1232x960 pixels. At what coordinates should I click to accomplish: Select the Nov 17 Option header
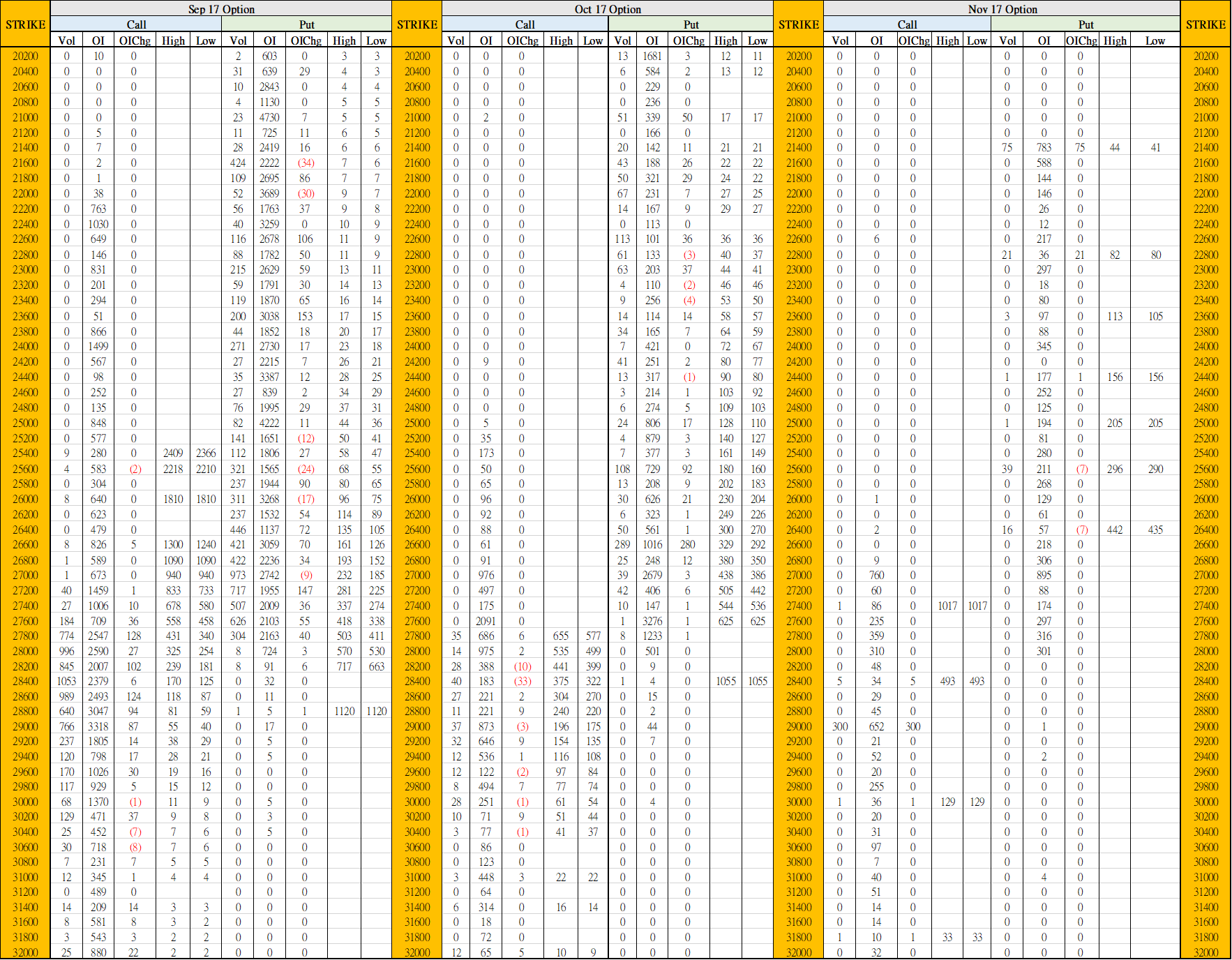(1002, 9)
